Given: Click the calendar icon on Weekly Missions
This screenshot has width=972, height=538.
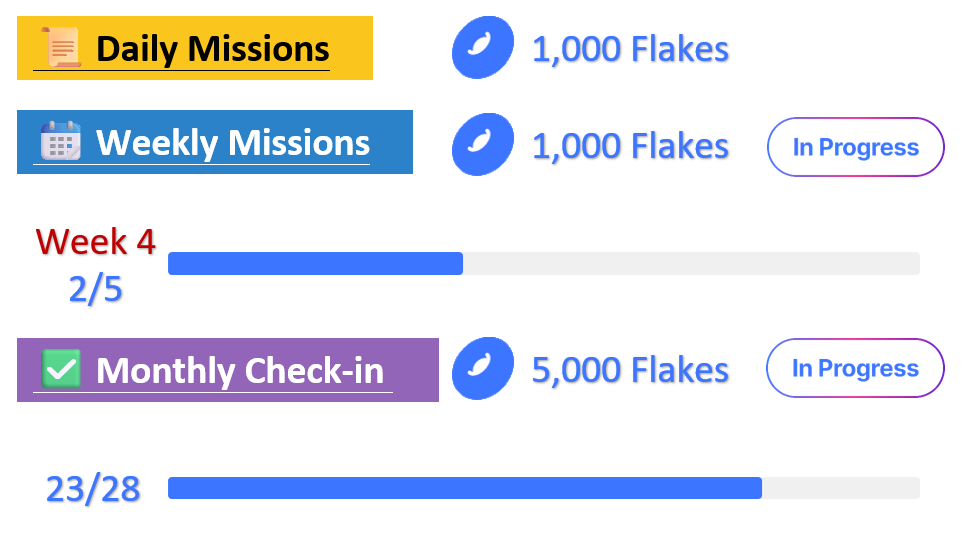Looking at the screenshot, I should [x=60, y=142].
